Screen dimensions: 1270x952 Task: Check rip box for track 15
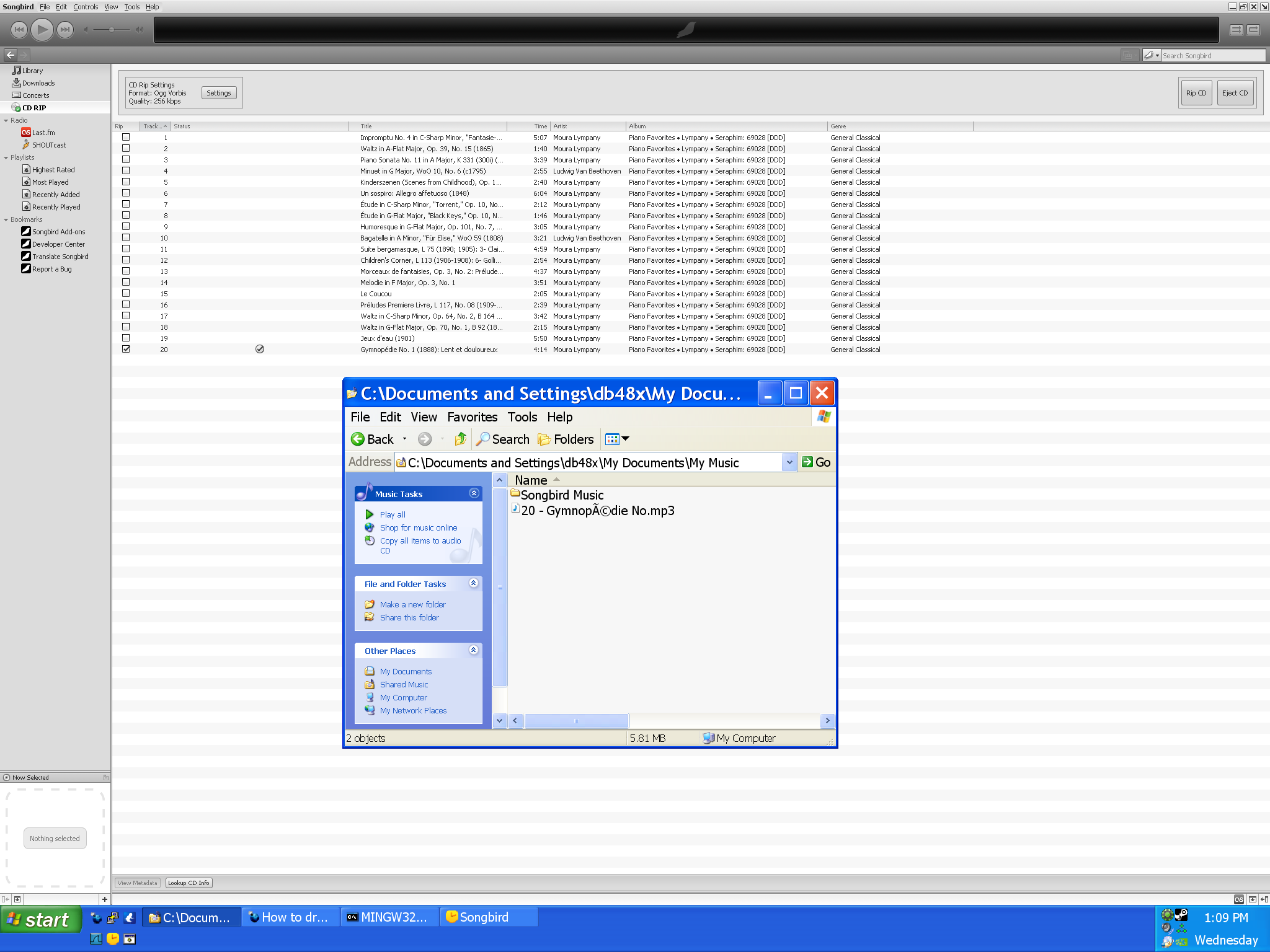(126, 293)
